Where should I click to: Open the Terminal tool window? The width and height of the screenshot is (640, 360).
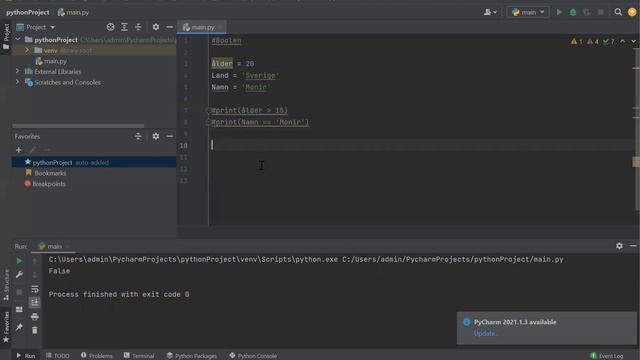pyautogui.click(x=139, y=356)
